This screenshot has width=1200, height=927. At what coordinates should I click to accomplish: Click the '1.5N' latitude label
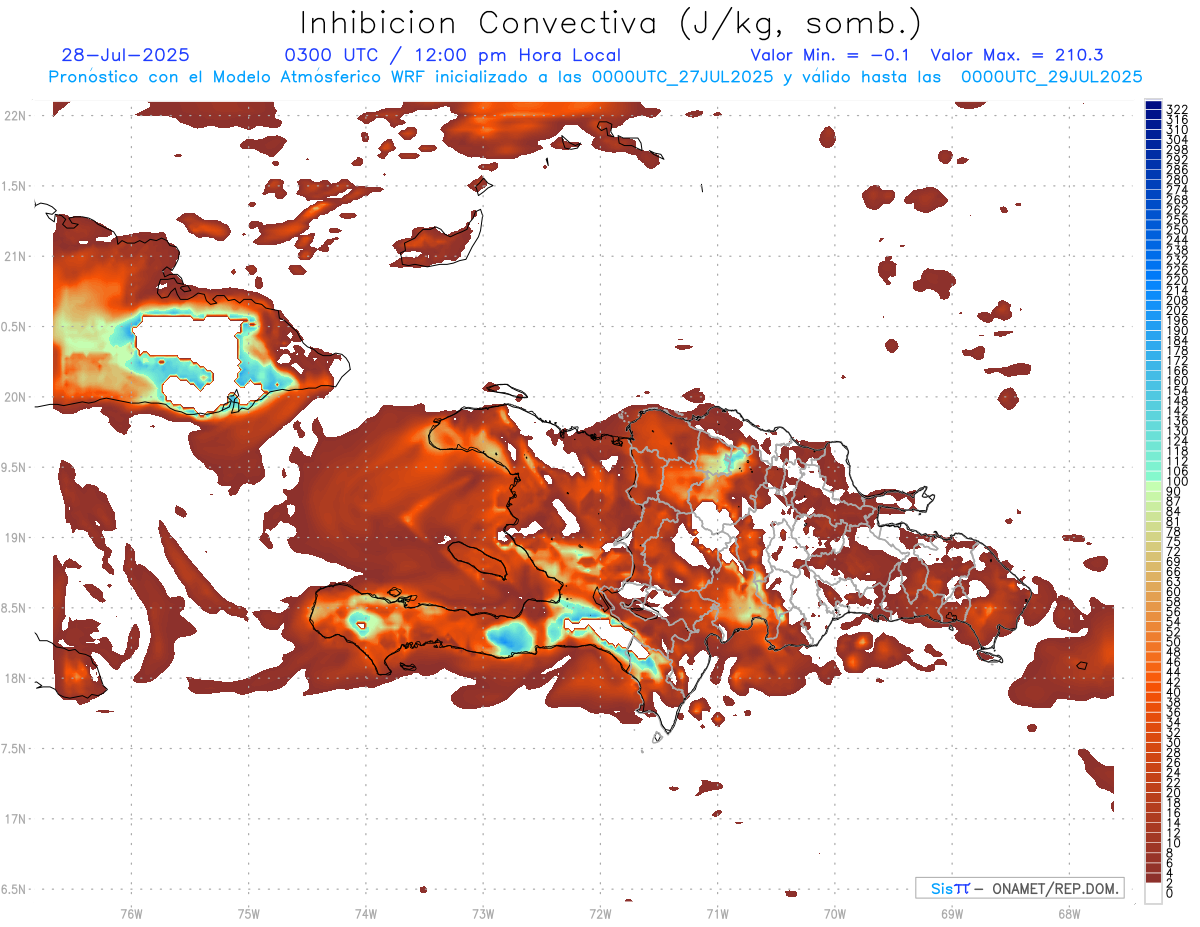14,186
